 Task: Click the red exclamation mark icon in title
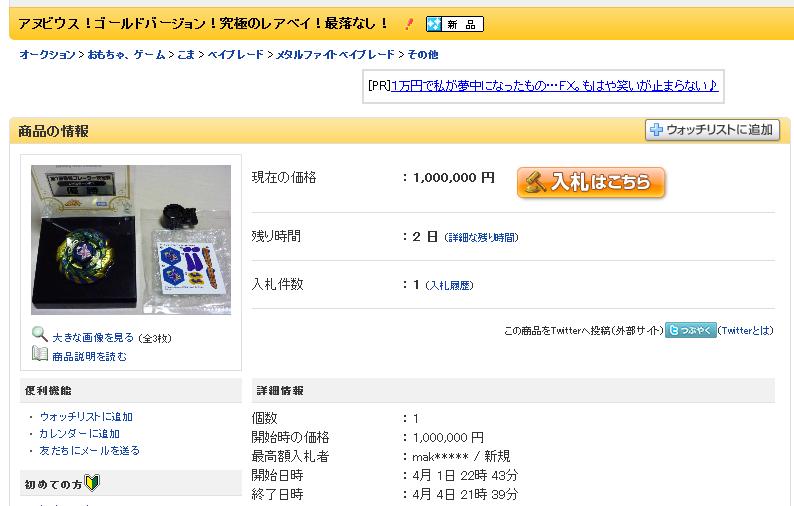coord(409,24)
